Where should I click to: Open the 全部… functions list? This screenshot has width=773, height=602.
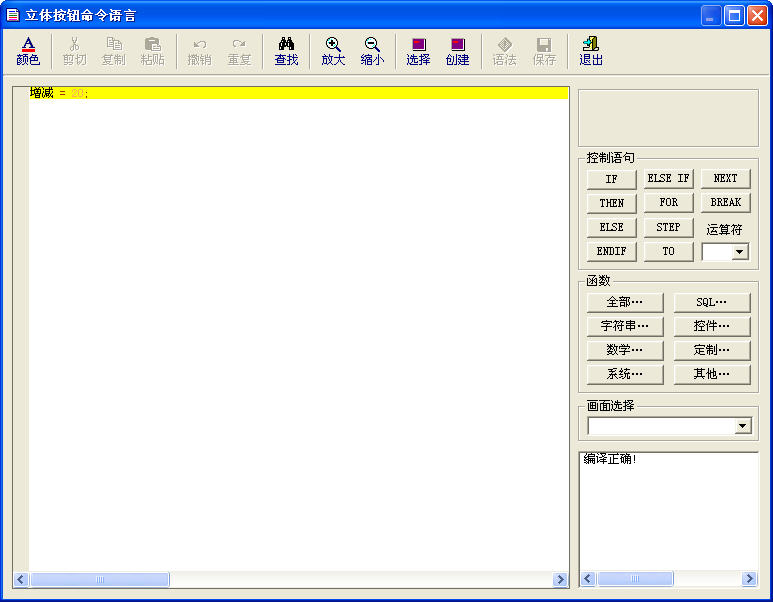[x=625, y=302]
